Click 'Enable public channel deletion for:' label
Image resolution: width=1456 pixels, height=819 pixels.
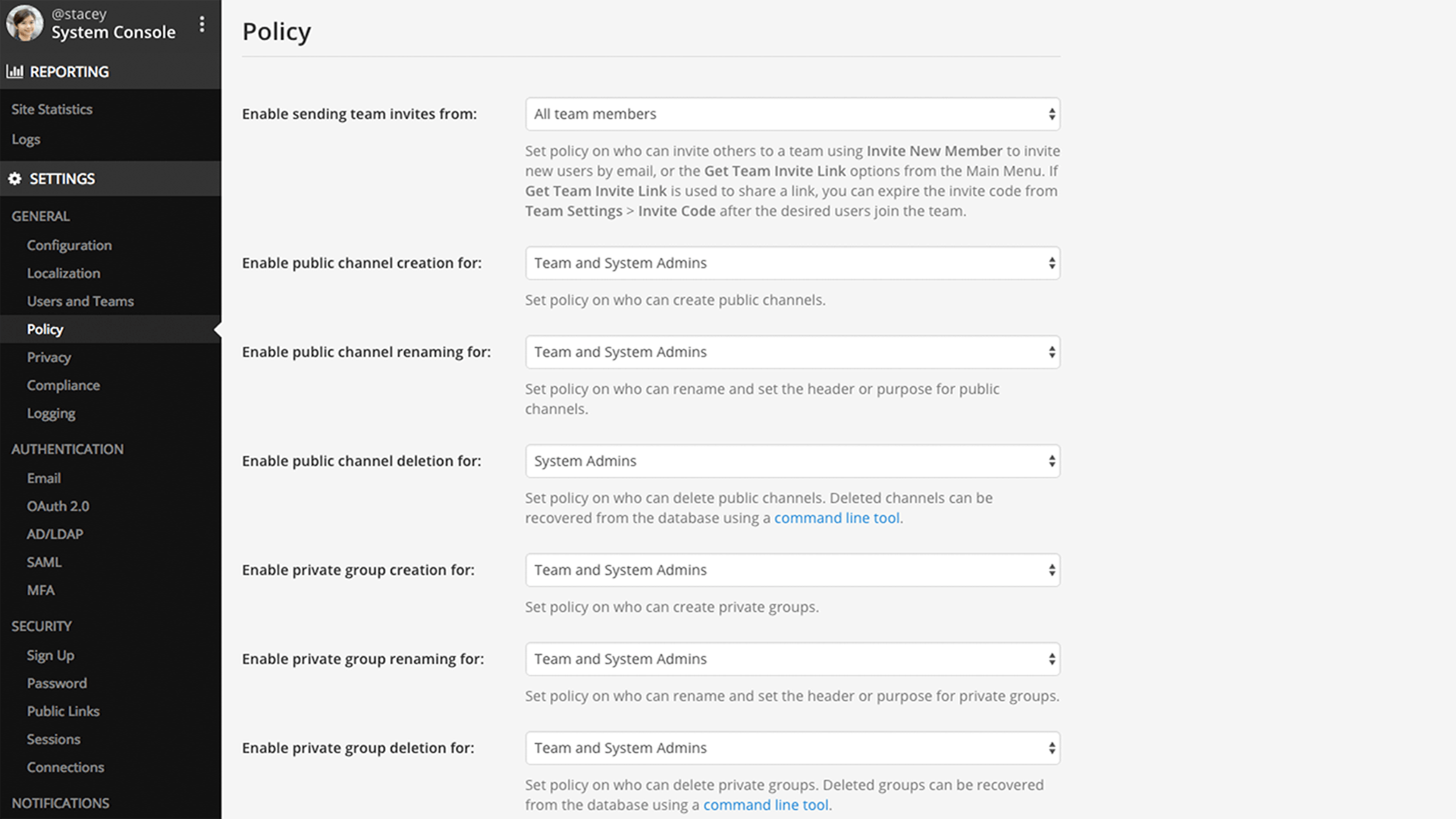(x=362, y=461)
